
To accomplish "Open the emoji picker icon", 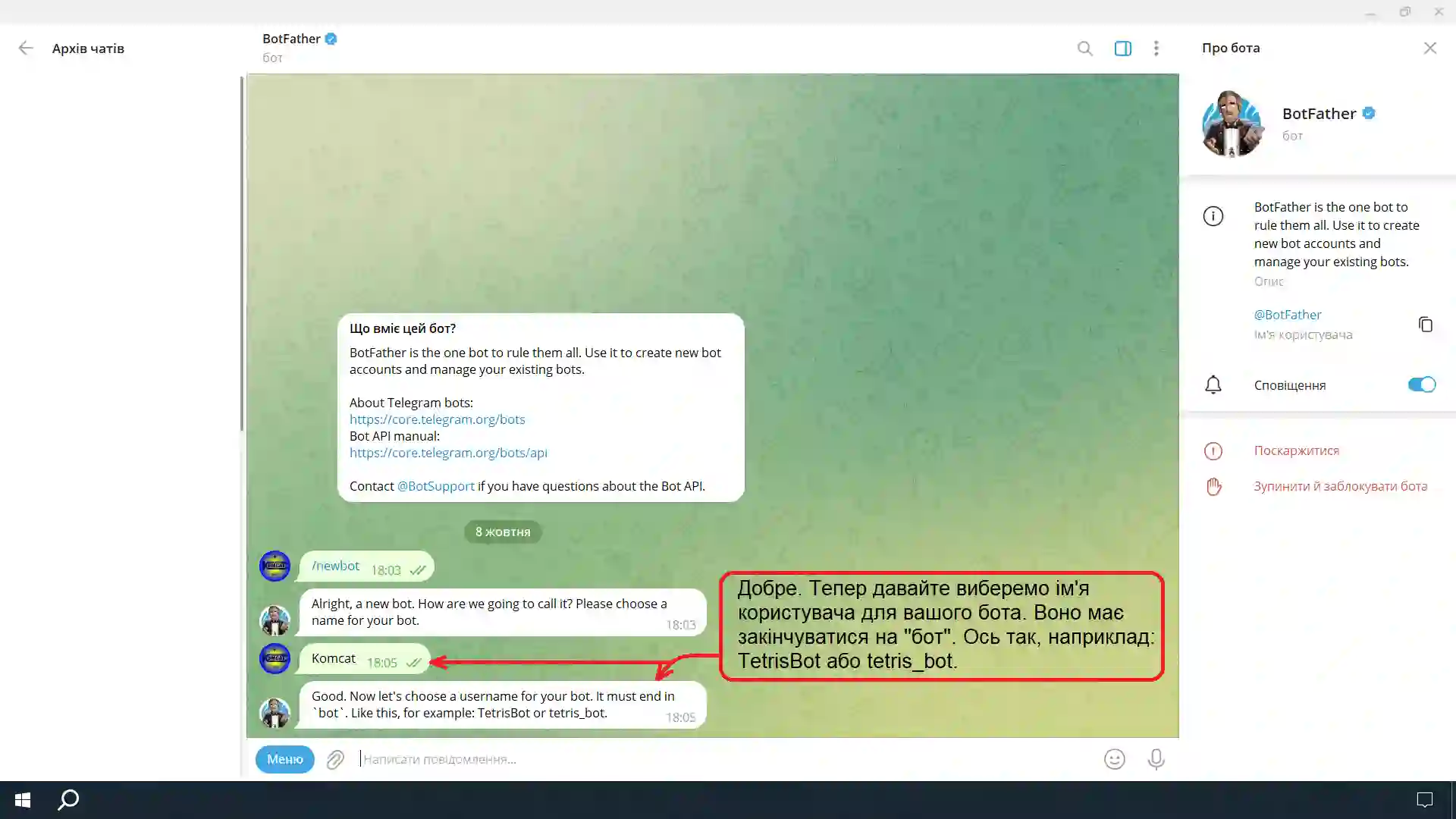I will [x=1114, y=759].
